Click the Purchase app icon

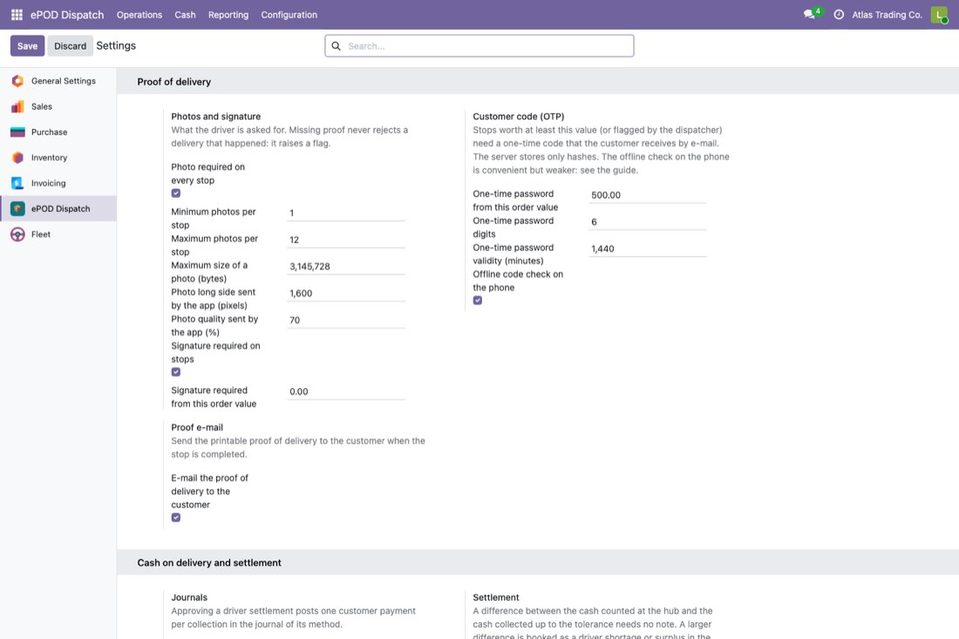(18, 132)
